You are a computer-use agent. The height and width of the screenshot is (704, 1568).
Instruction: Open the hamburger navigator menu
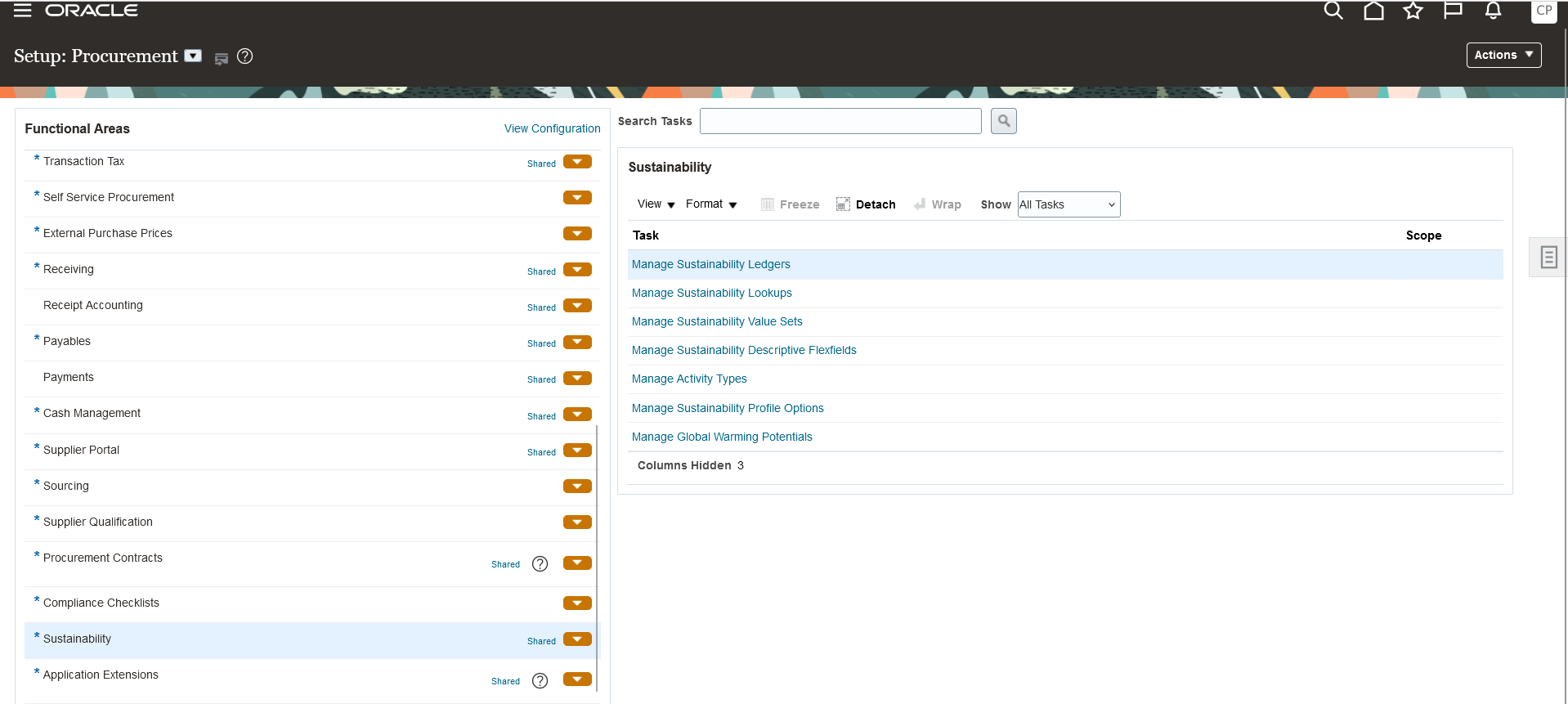(x=22, y=11)
